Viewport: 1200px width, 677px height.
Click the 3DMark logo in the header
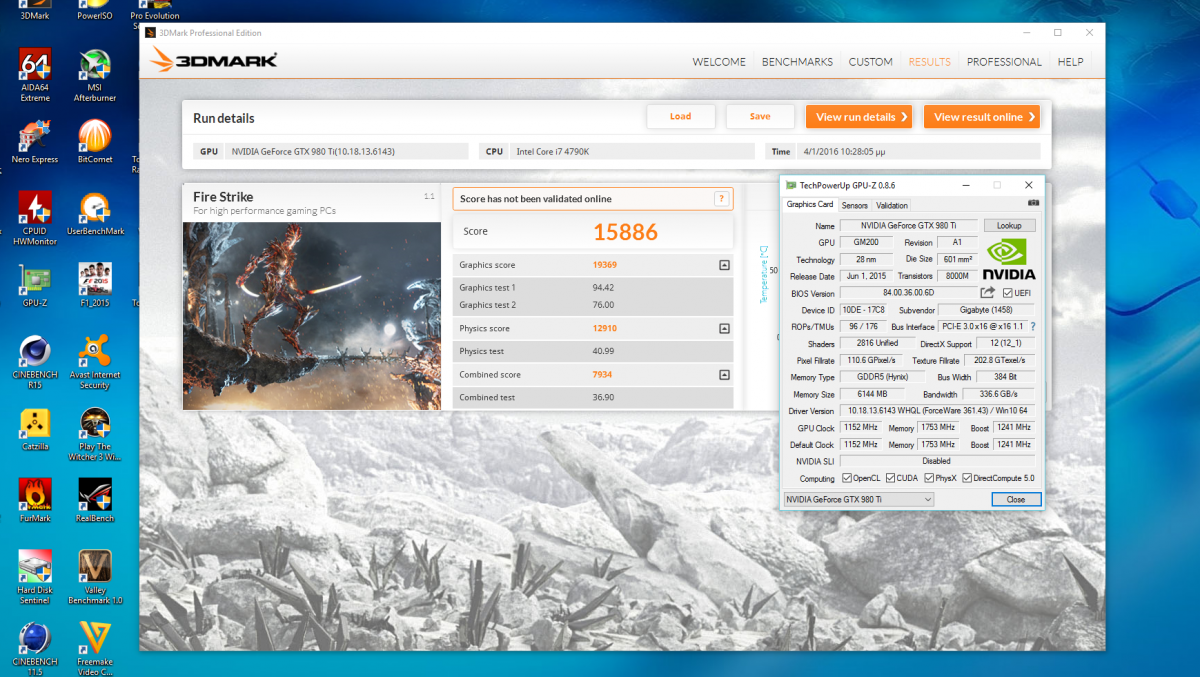point(214,60)
